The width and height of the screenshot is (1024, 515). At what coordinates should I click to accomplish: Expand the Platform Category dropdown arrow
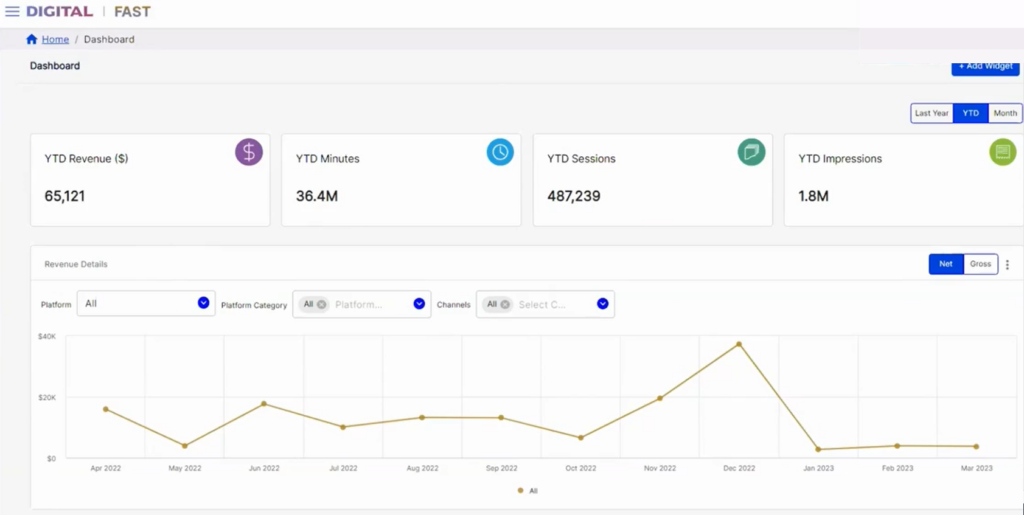coord(419,304)
